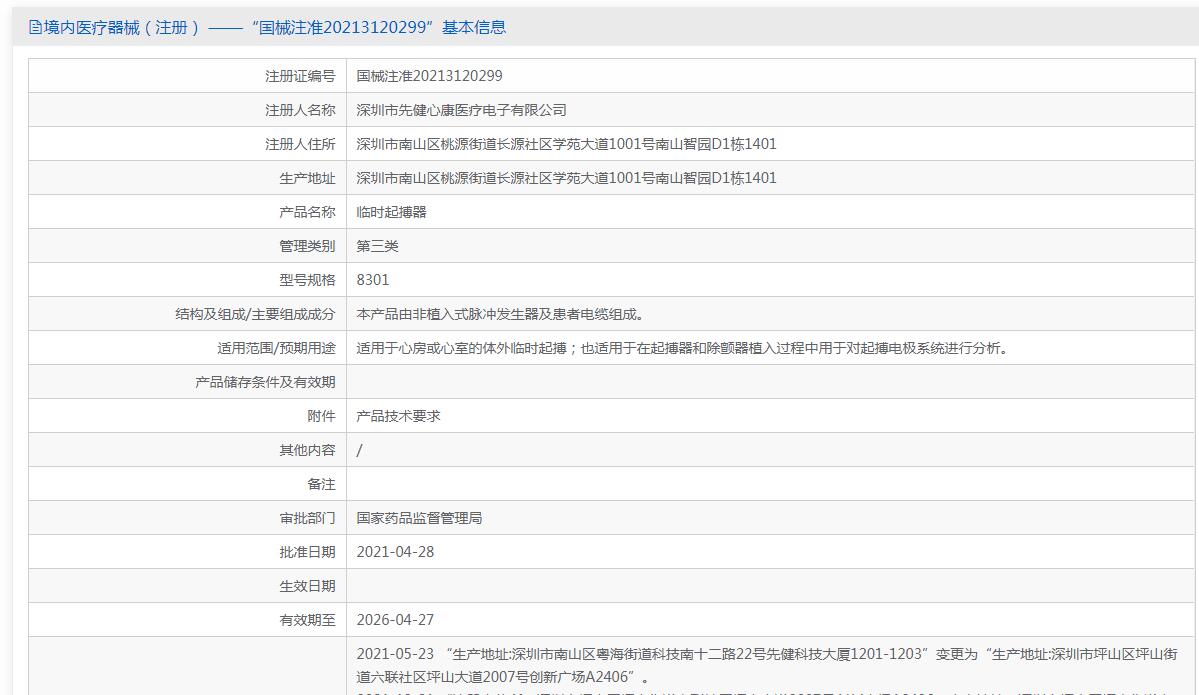1199x695 pixels.
Task: Click the management category 第三类
Action: coord(378,246)
